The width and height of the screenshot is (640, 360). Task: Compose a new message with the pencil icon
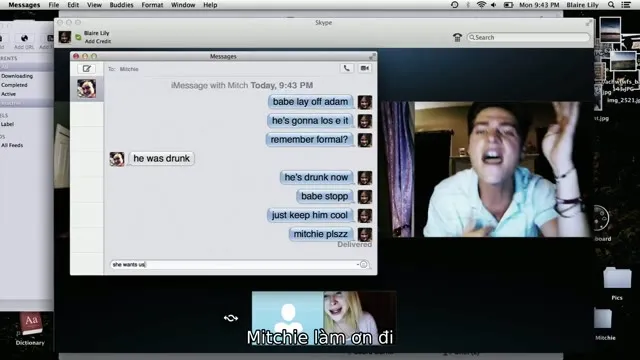tap(87, 69)
